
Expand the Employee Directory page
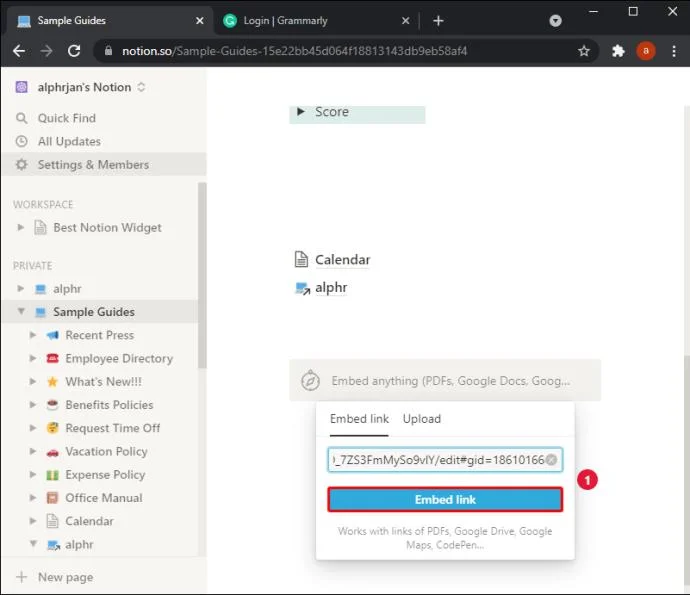pyautogui.click(x=33, y=358)
